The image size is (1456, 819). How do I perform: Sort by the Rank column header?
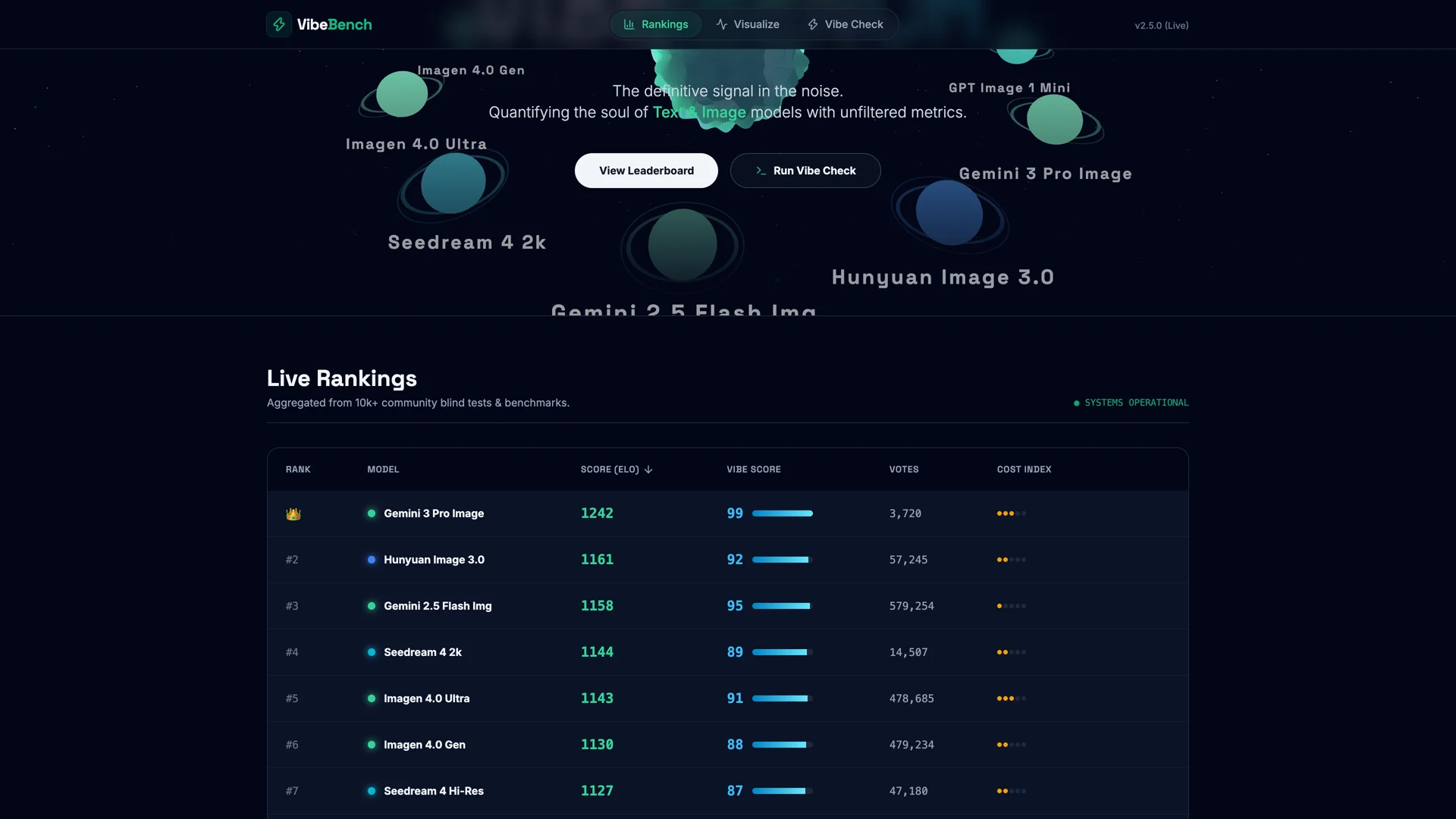(x=298, y=469)
